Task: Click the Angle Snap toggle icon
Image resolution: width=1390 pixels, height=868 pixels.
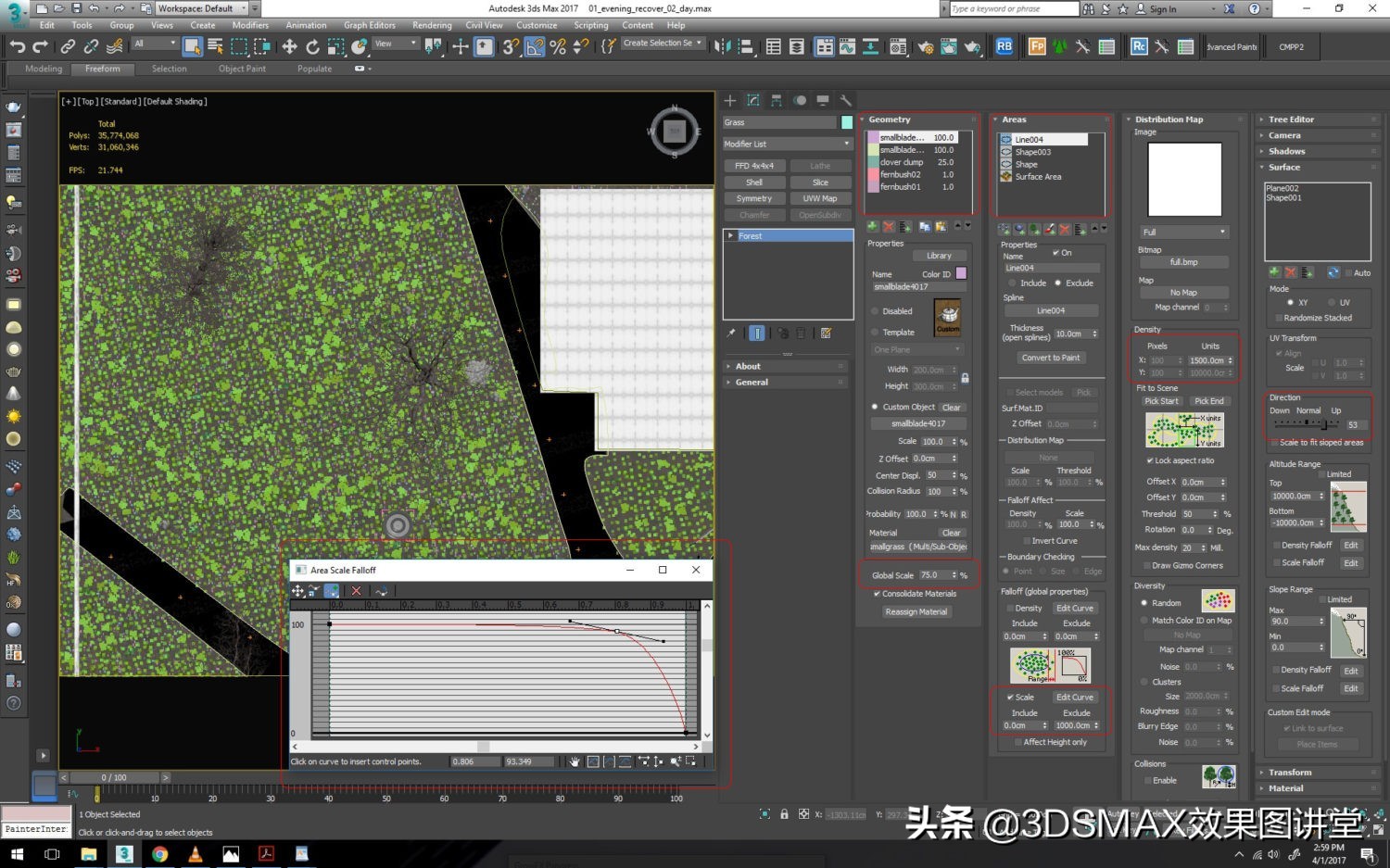Action: coord(535,46)
